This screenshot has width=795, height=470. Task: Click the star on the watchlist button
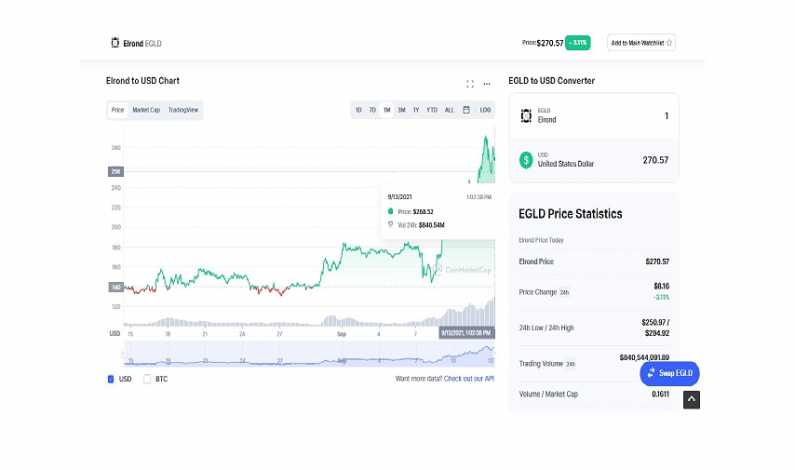tap(669, 43)
